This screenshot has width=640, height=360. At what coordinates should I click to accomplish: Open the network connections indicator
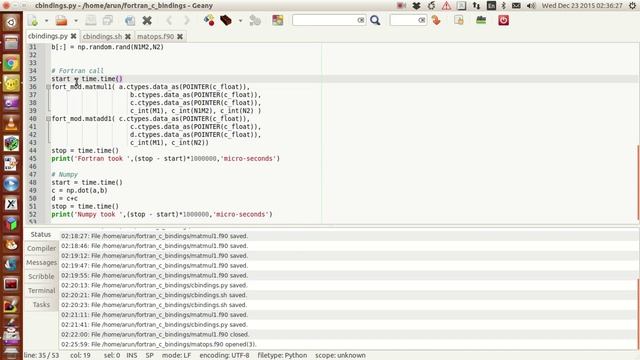476,6
